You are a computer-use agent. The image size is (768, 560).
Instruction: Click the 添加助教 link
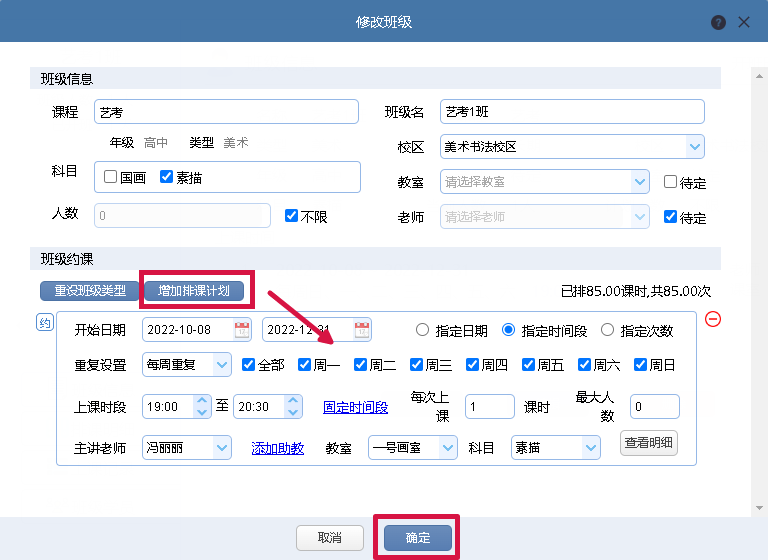pos(278,448)
